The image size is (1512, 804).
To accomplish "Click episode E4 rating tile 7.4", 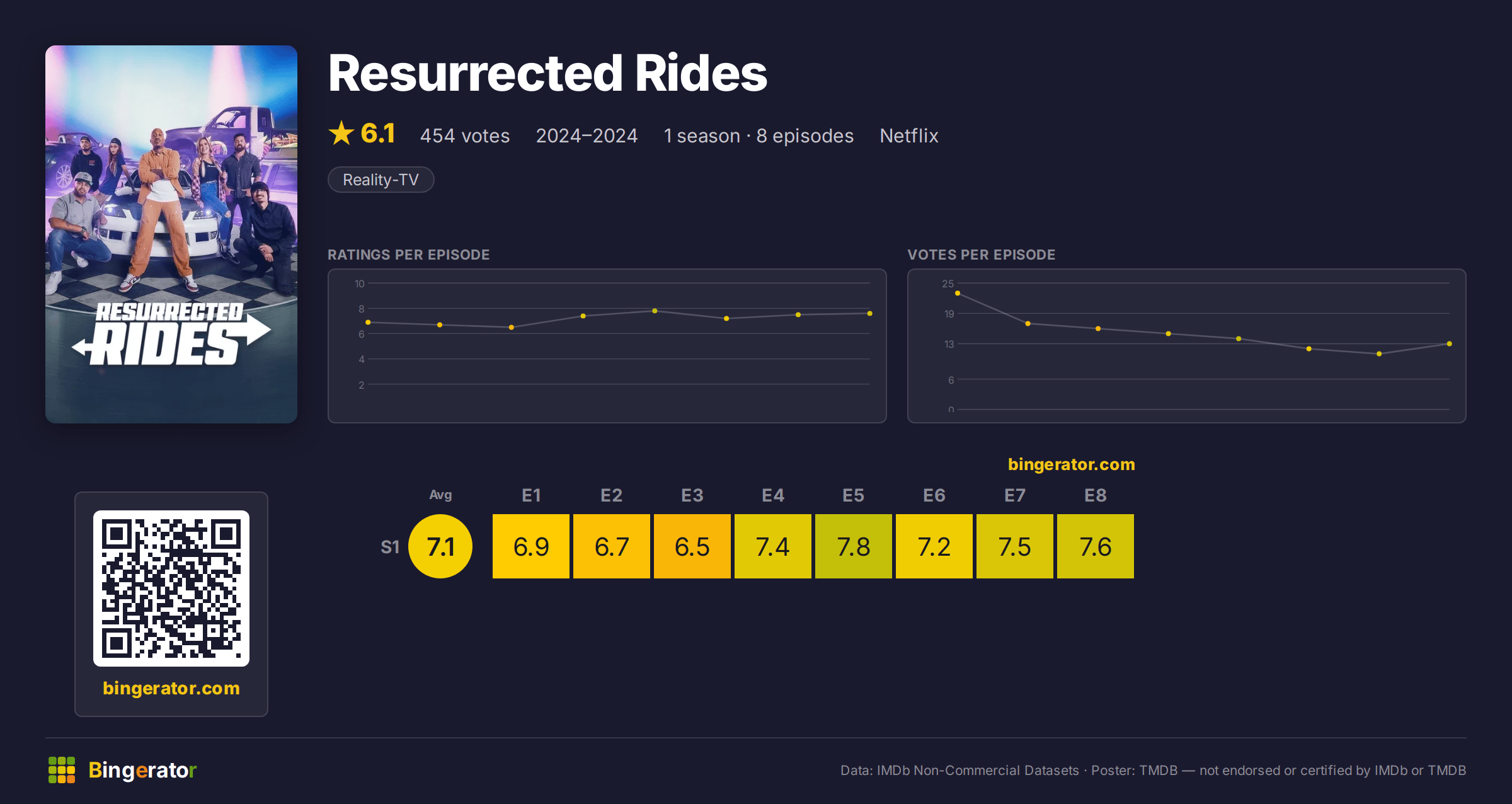I will coord(773,546).
